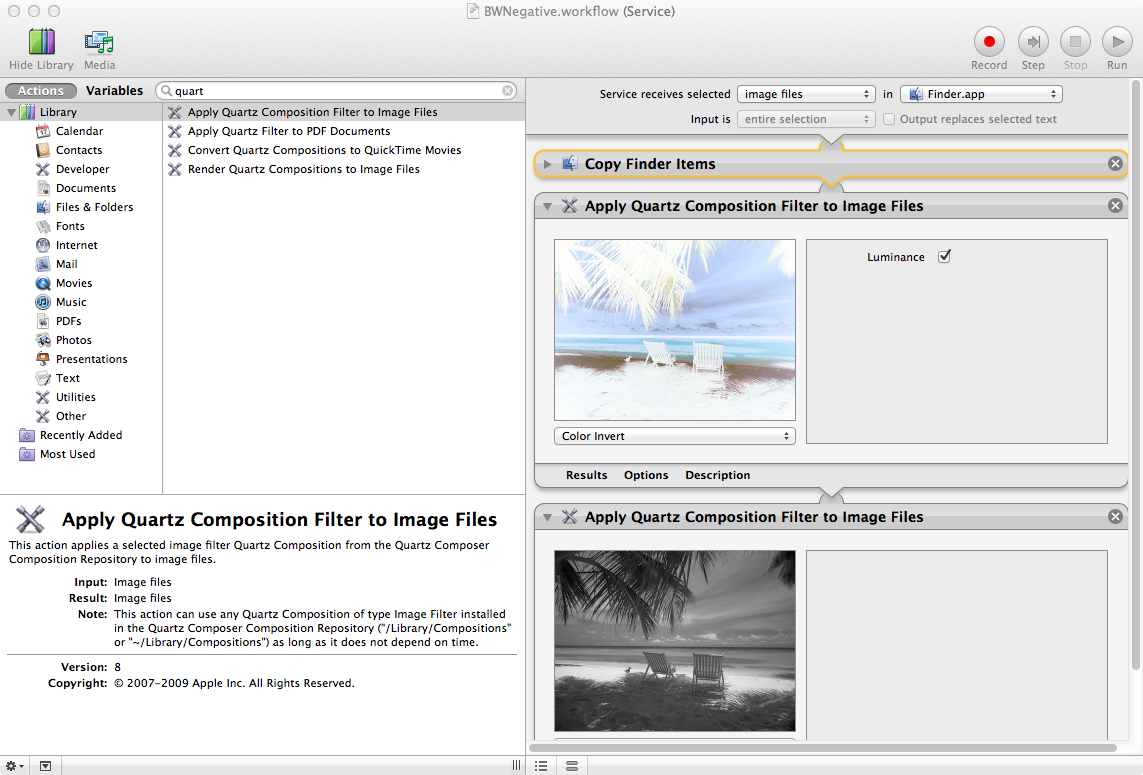Select the Documents category icon
The height and width of the screenshot is (775, 1143).
coord(43,188)
